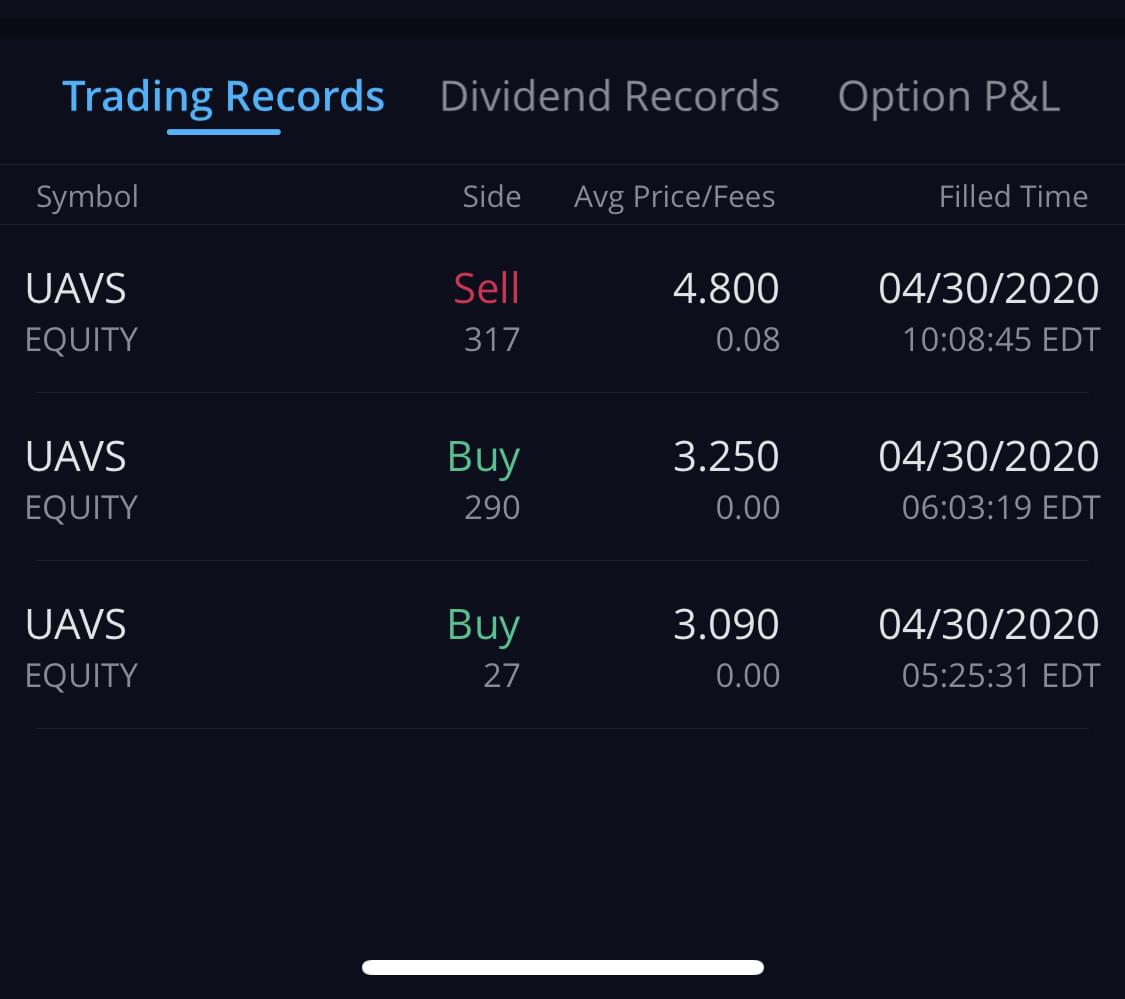
Task: Tap the Avg Price/Fees column header
Action: [x=674, y=197]
